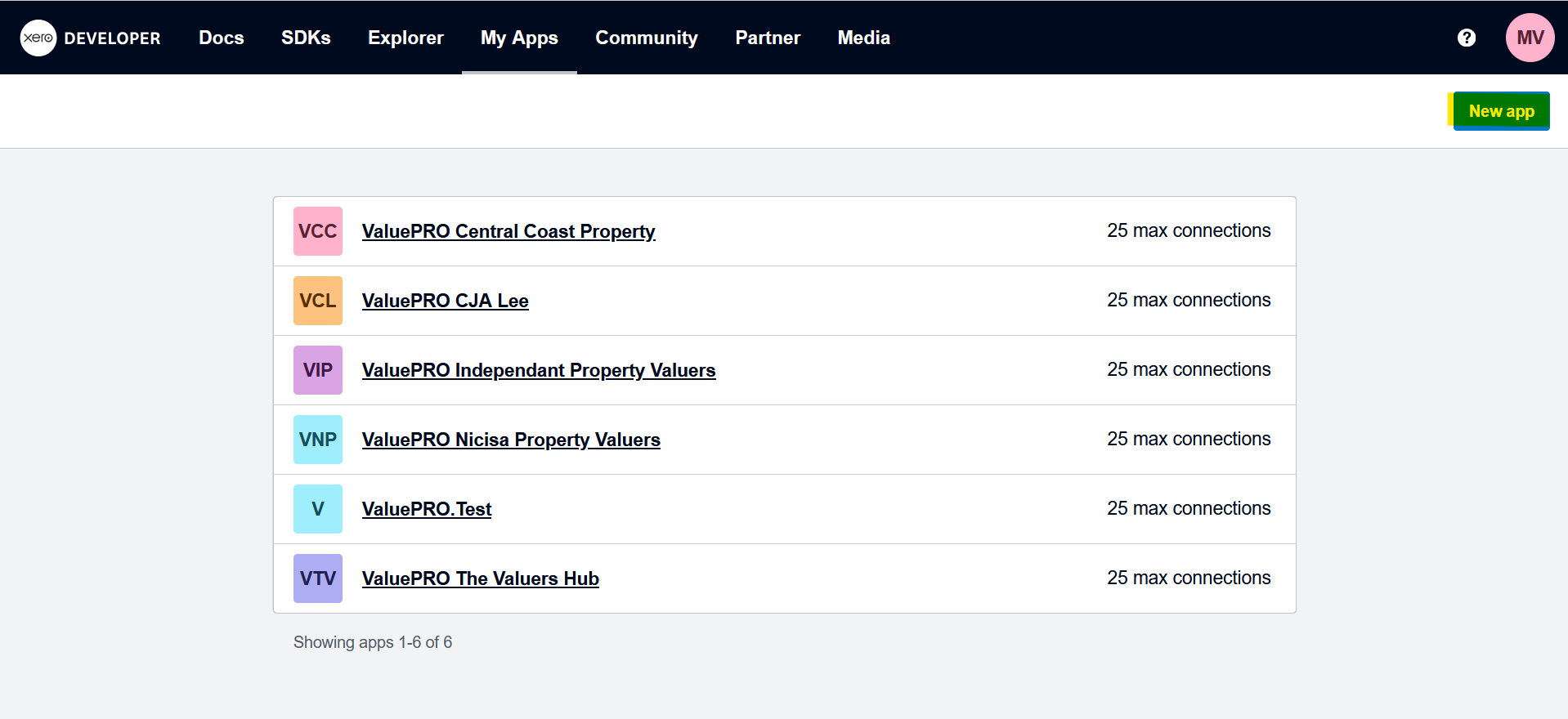
Task: Navigate to the Partner section
Action: [x=767, y=38]
